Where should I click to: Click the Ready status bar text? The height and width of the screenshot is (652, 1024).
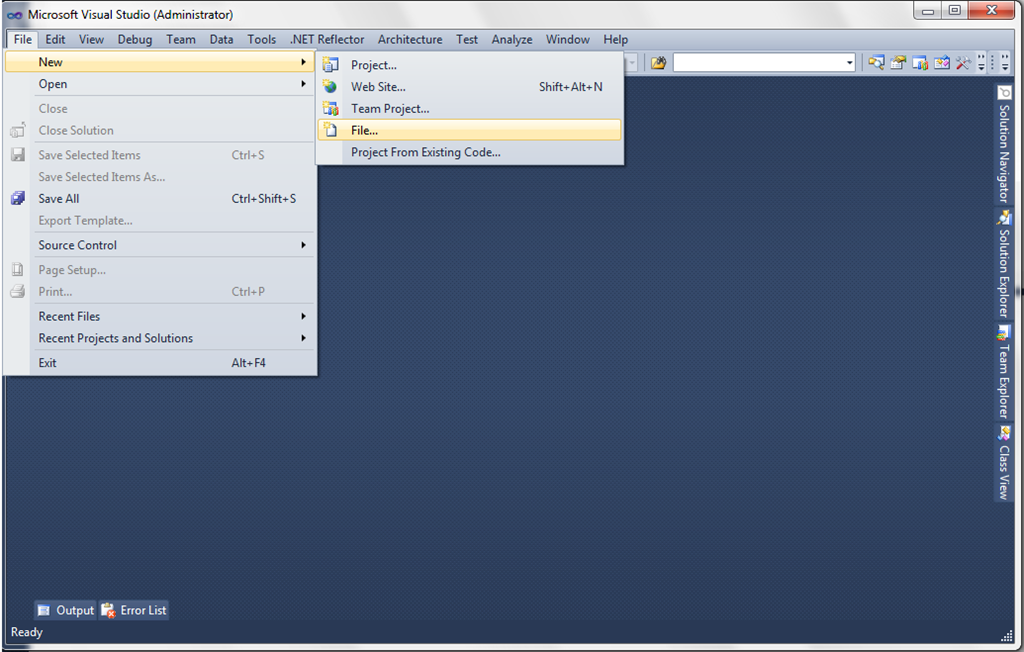27,632
